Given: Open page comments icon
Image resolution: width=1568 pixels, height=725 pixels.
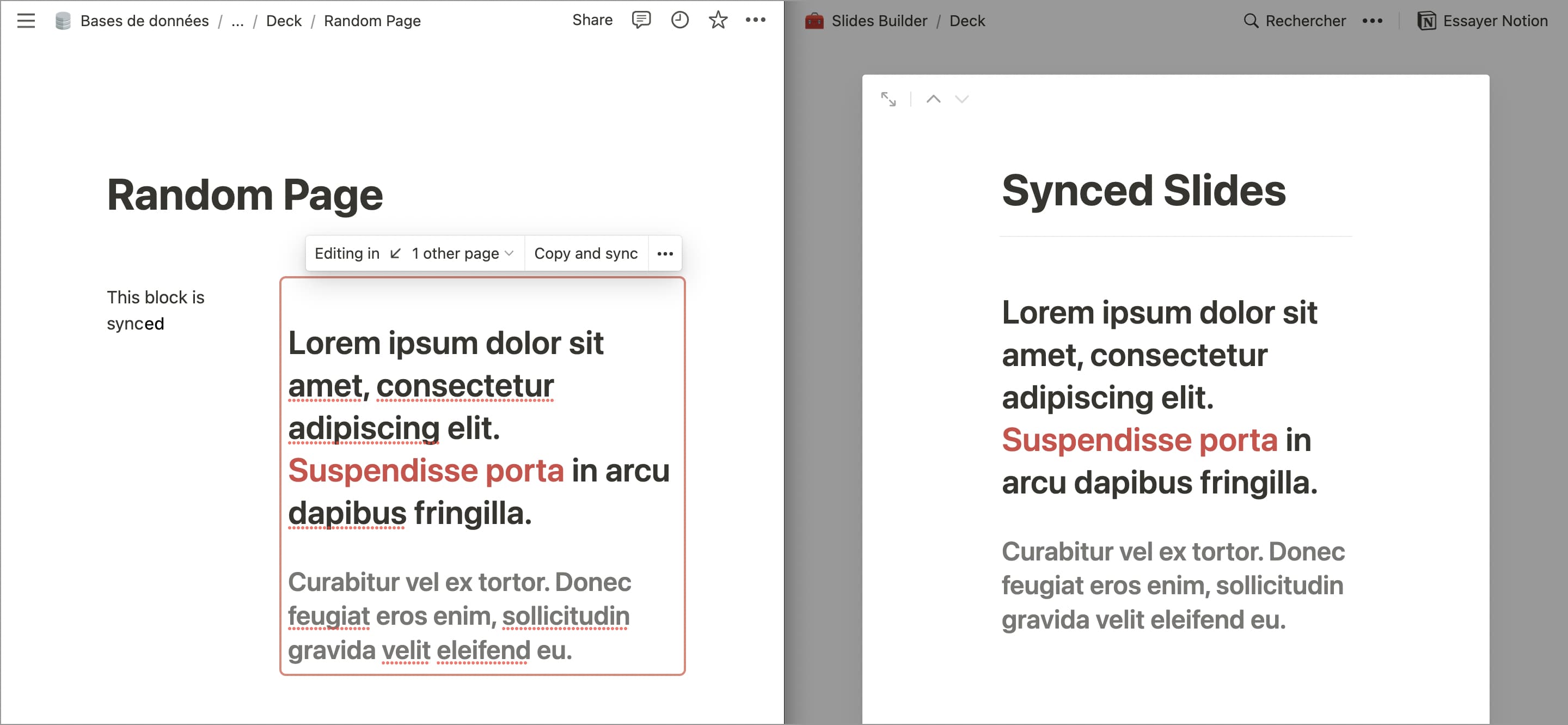Looking at the screenshot, I should point(641,20).
